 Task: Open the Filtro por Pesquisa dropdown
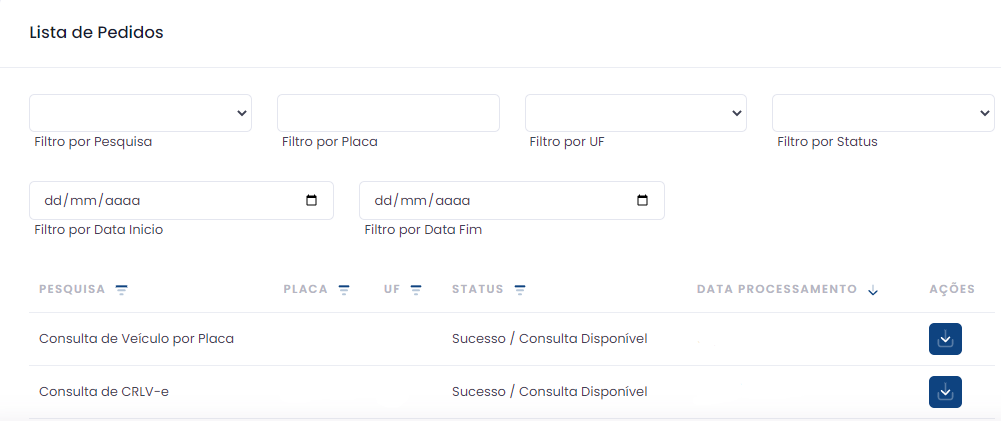tap(140, 113)
